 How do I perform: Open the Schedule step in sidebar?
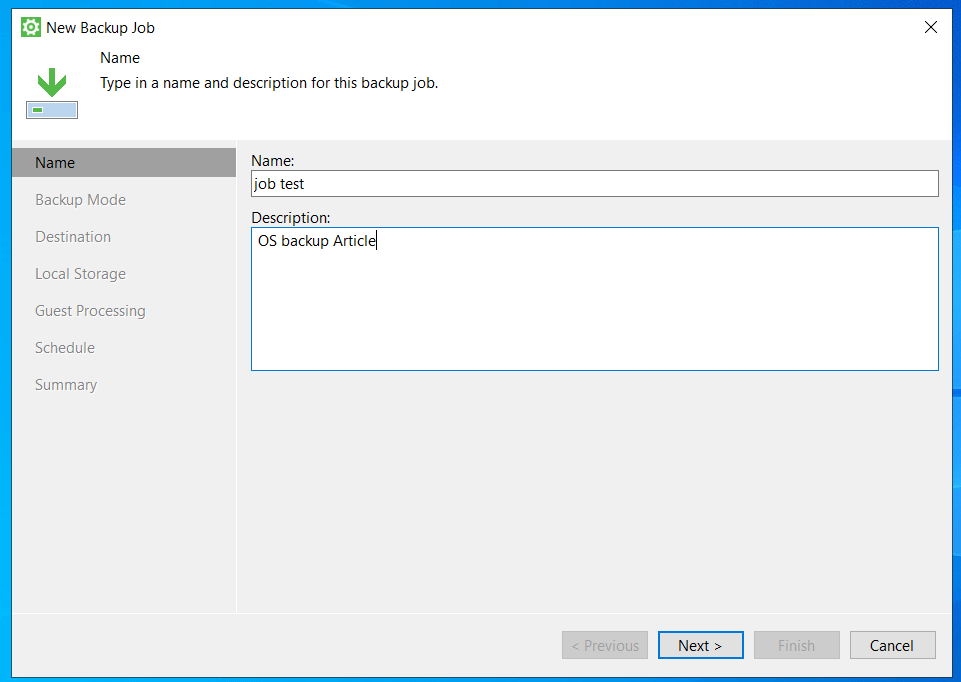point(65,348)
